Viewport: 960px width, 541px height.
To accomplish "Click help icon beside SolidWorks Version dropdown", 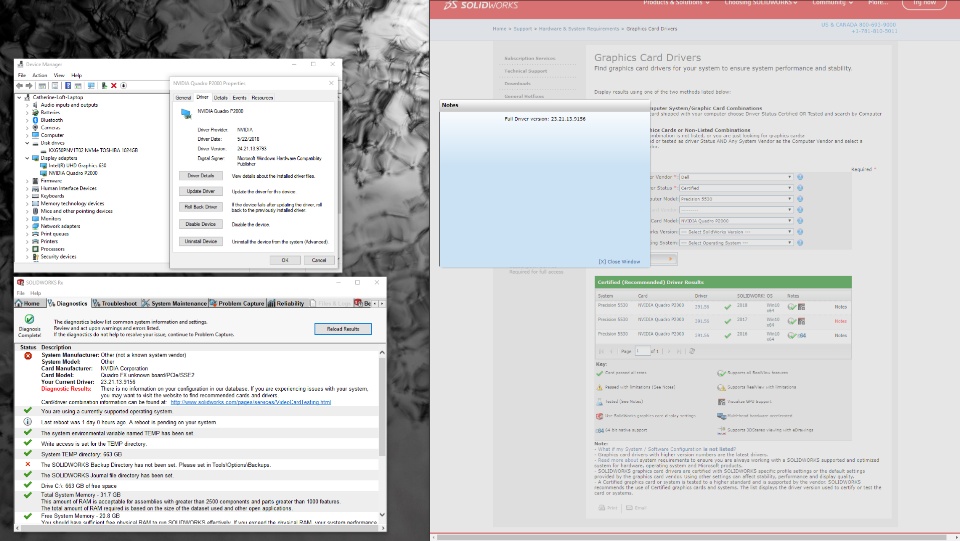I will coord(800,232).
